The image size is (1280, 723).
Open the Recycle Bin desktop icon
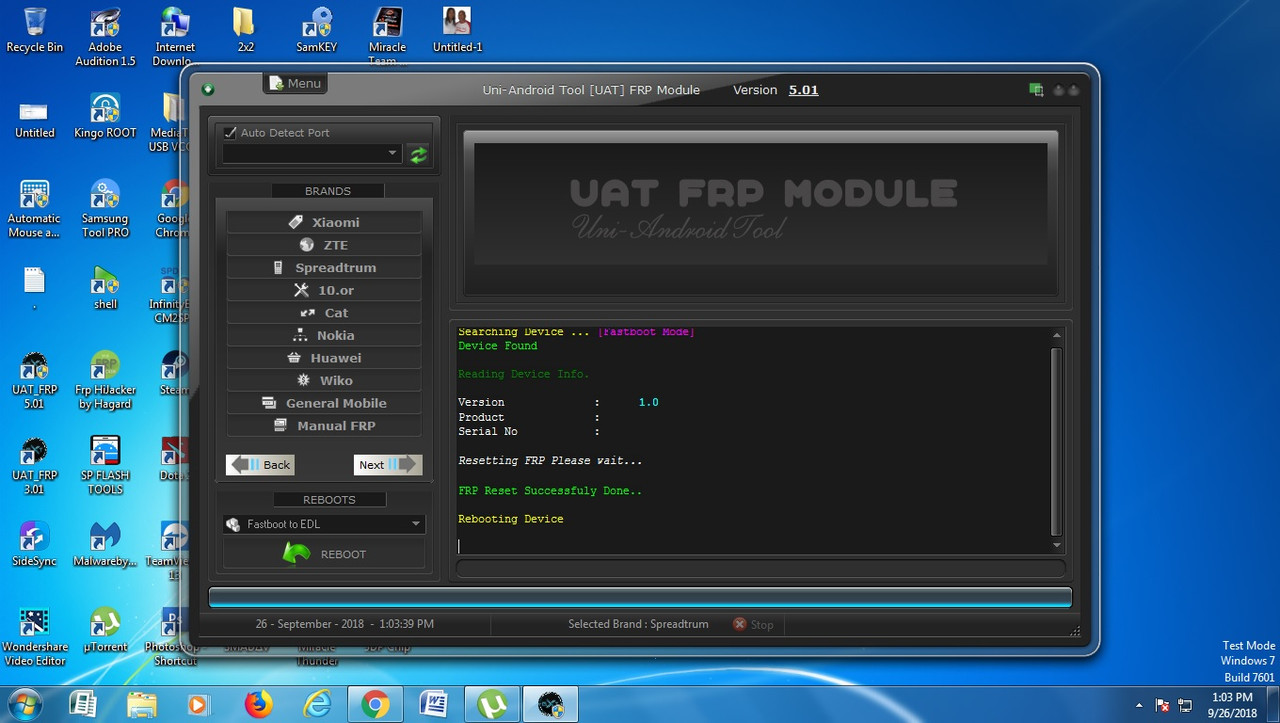click(34, 30)
